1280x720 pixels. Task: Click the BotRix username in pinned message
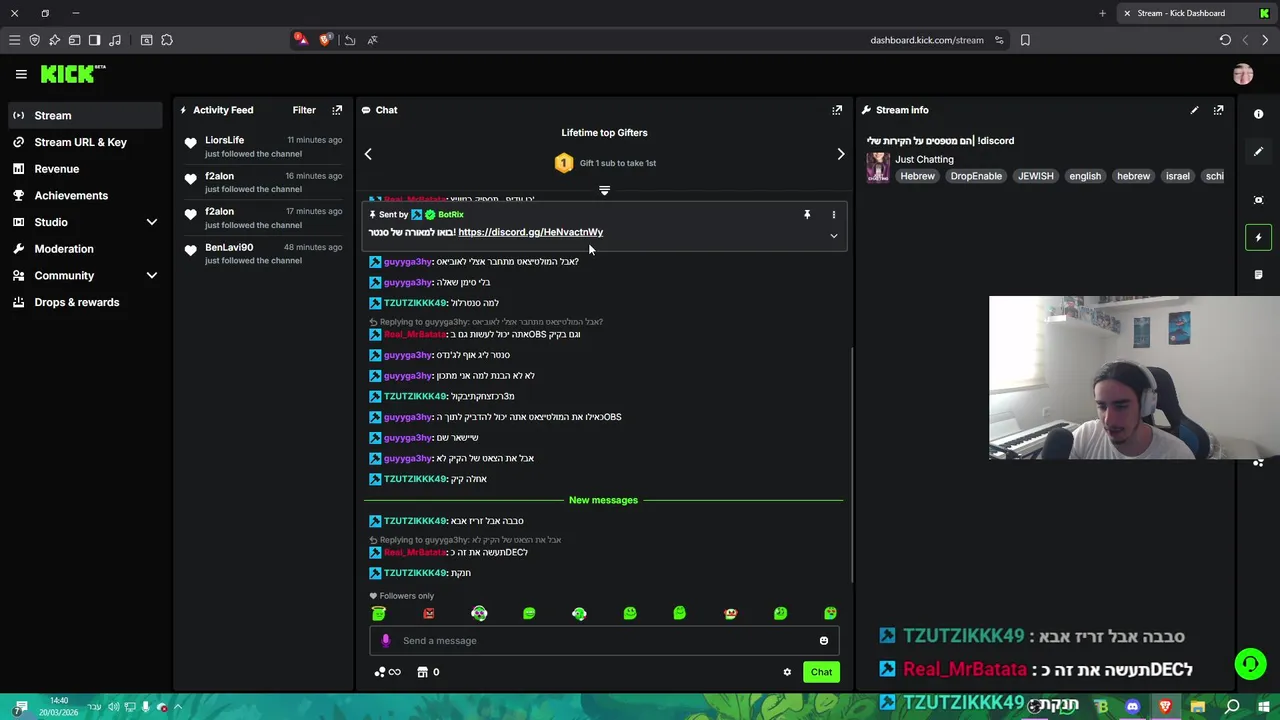451,214
